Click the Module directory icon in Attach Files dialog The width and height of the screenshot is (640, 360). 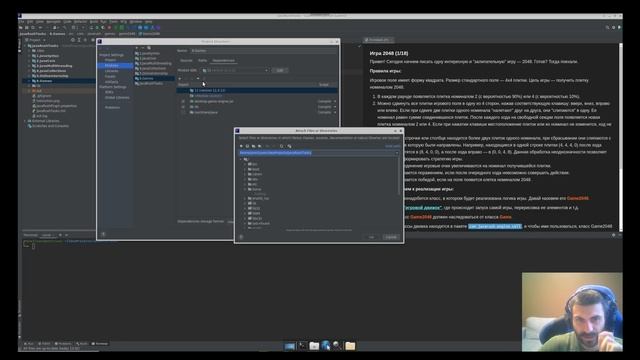point(260,146)
